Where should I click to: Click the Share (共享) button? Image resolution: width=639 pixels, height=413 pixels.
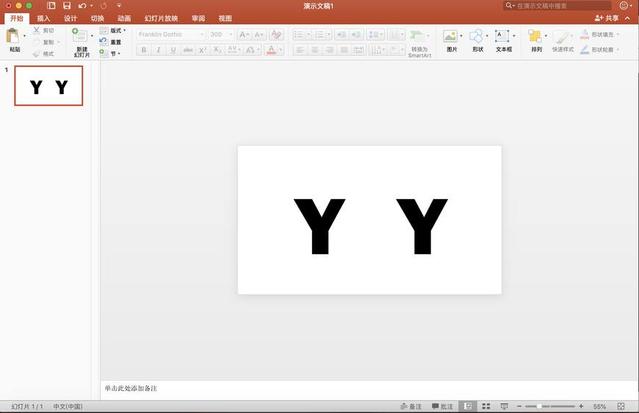[606, 18]
